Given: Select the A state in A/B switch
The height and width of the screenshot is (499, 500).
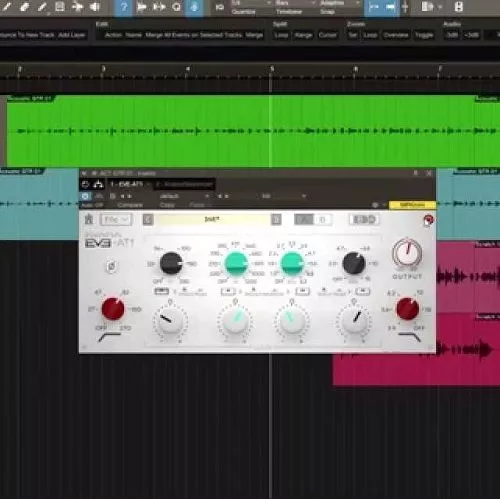Looking at the screenshot, I should pos(304,220).
